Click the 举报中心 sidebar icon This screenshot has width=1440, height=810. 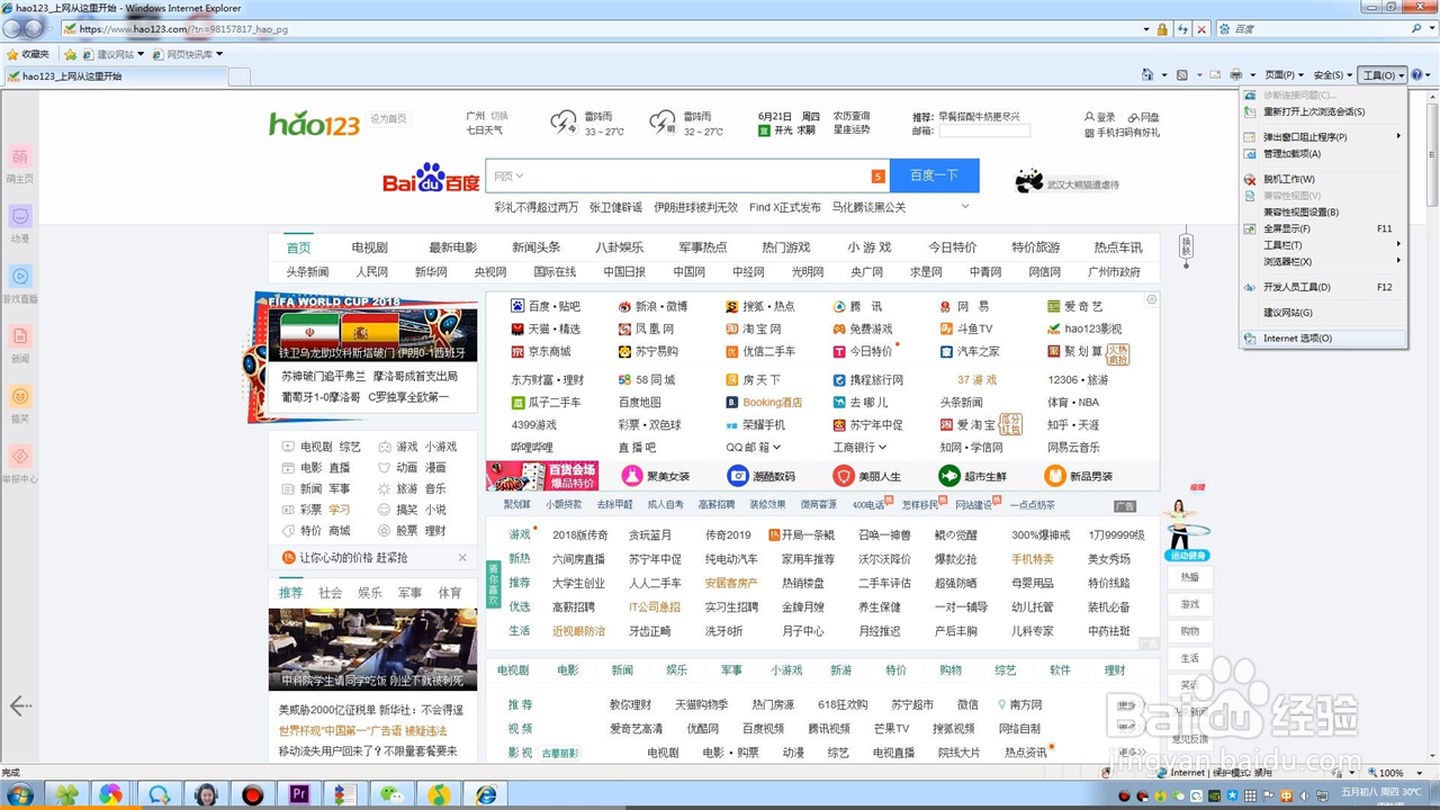click(20, 457)
